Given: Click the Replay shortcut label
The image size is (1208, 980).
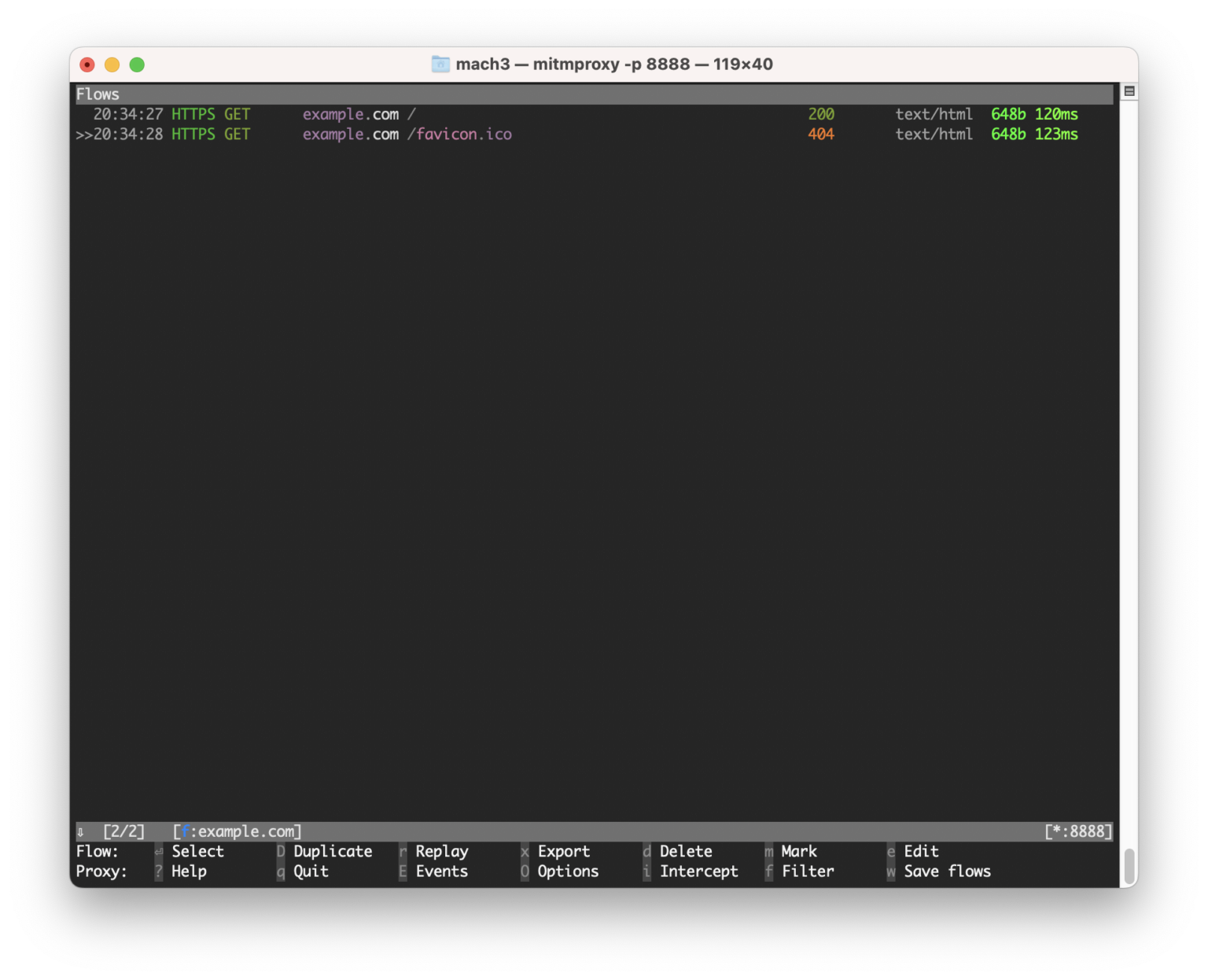Looking at the screenshot, I should 441,852.
